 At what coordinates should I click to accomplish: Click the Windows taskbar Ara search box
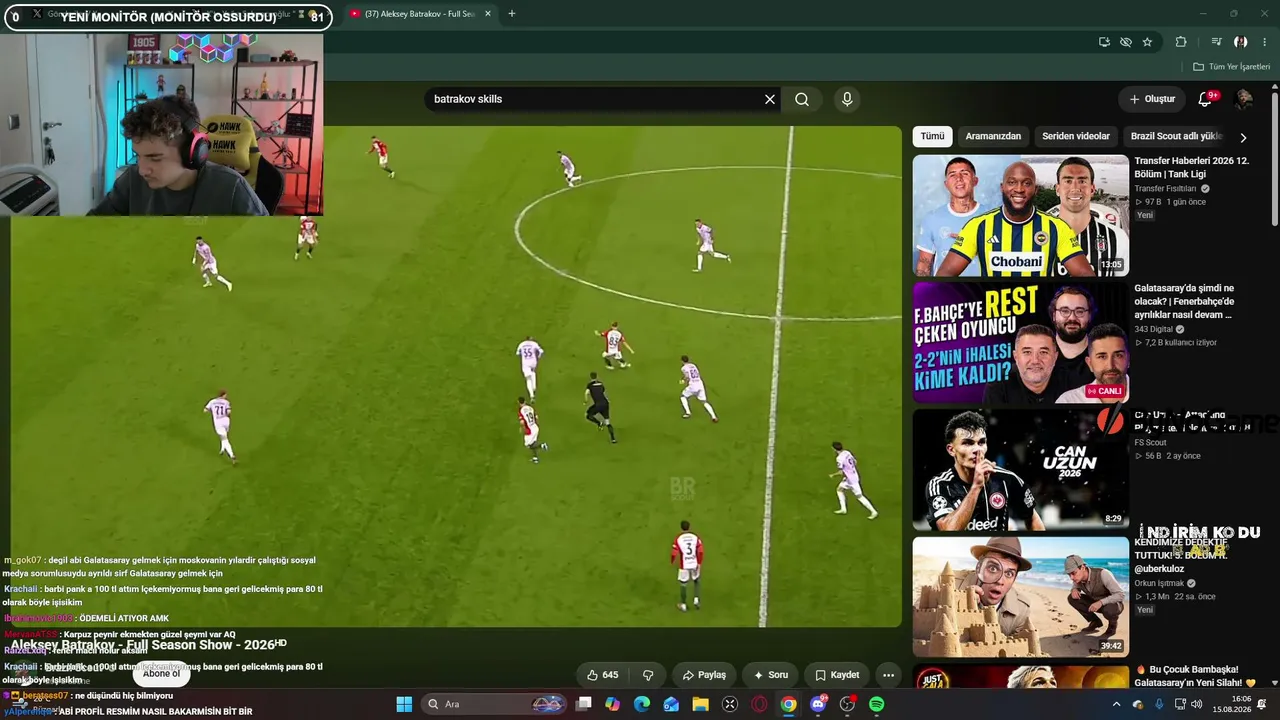point(494,704)
